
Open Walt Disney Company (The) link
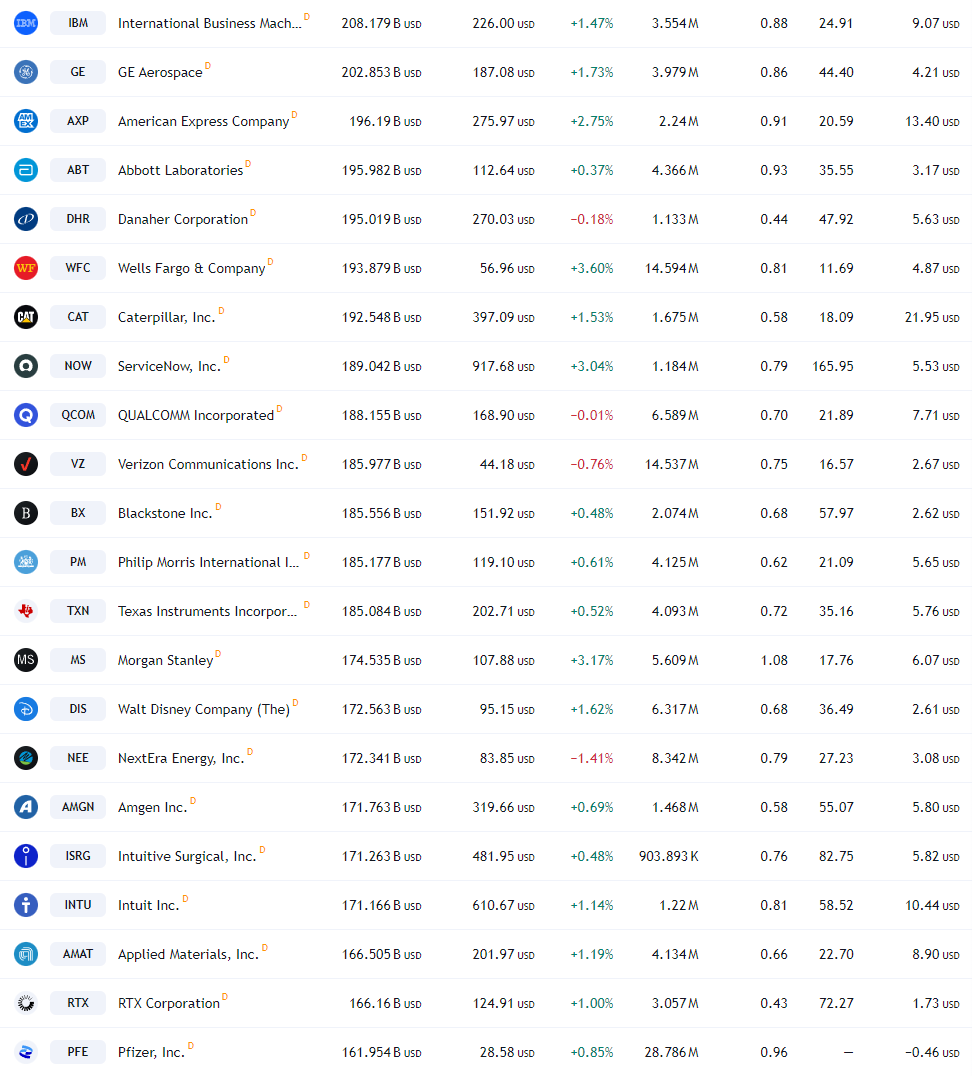click(x=204, y=709)
